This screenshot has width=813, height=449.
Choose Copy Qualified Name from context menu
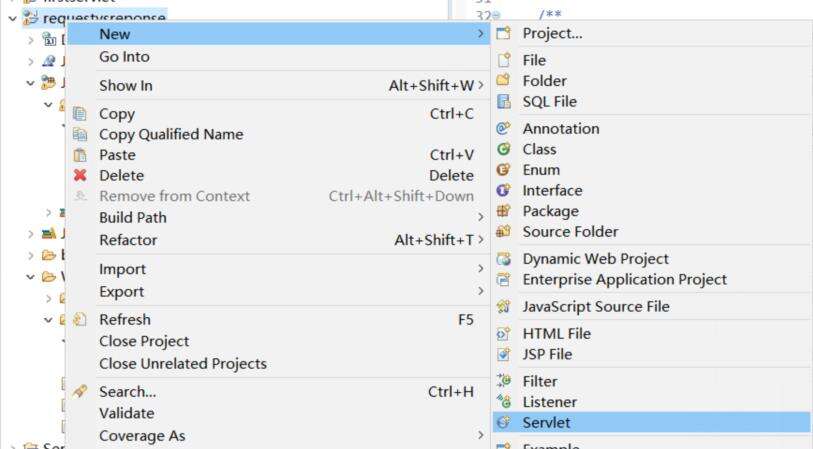[171, 134]
